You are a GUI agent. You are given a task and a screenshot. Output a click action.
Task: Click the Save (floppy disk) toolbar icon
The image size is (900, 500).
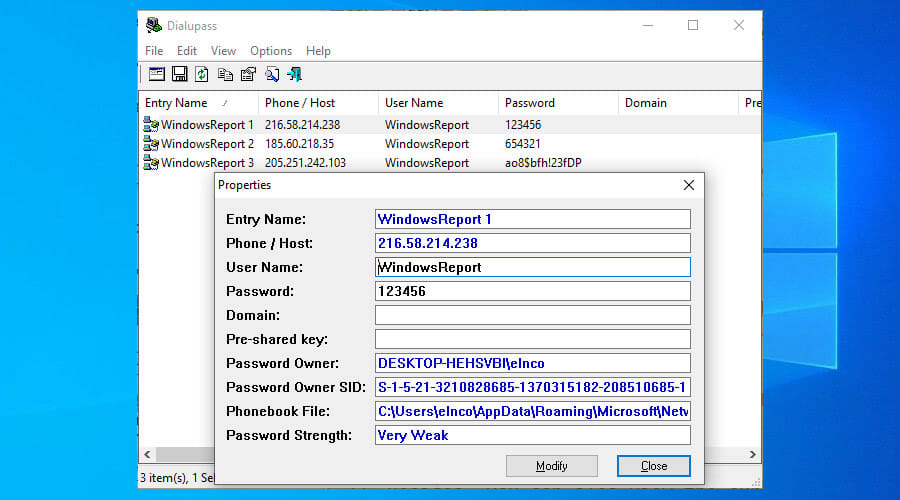coord(180,74)
